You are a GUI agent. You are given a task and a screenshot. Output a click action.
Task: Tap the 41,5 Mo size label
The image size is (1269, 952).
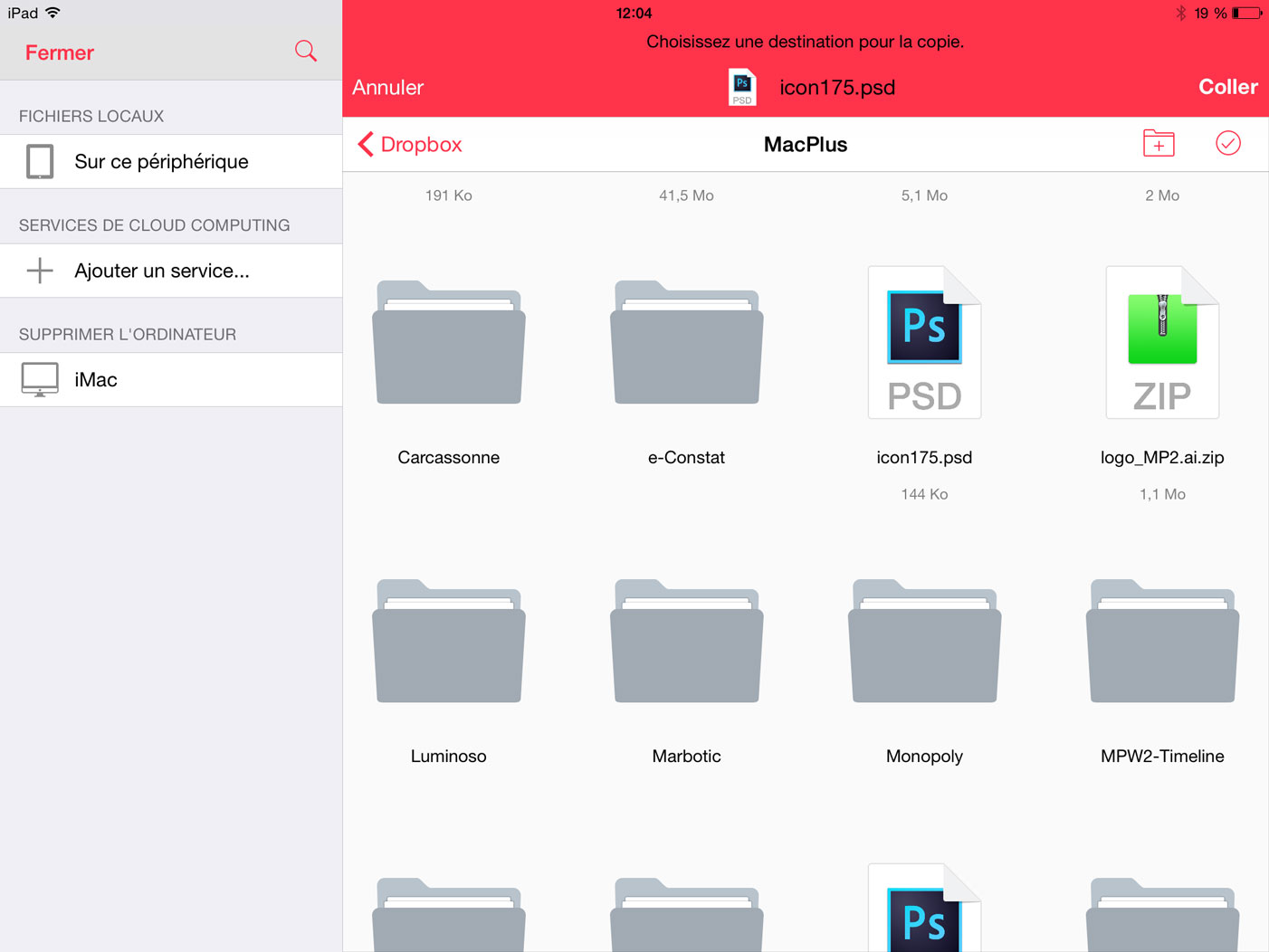[x=687, y=195]
